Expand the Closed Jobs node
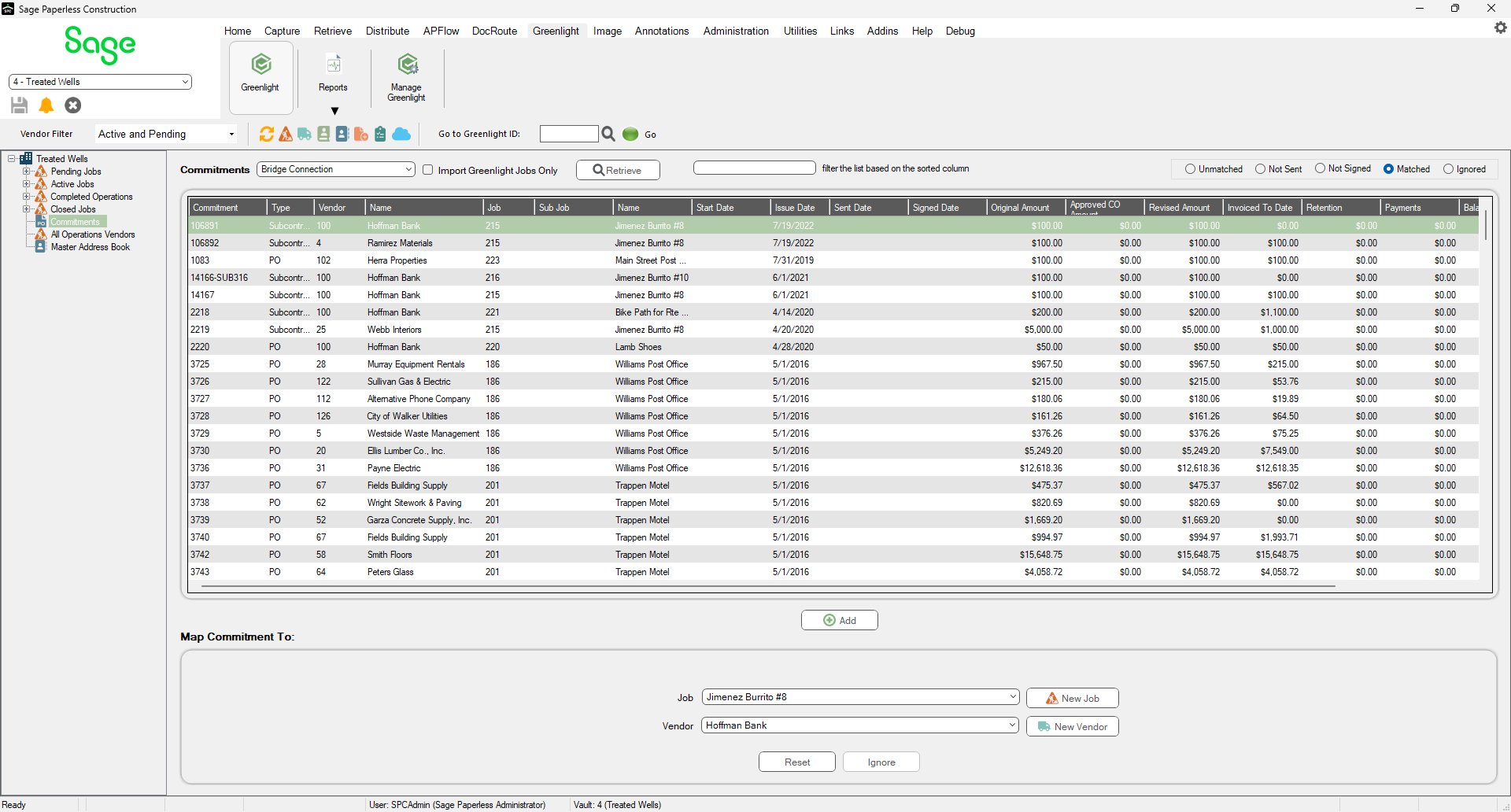The image size is (1511, 812). 26,209
